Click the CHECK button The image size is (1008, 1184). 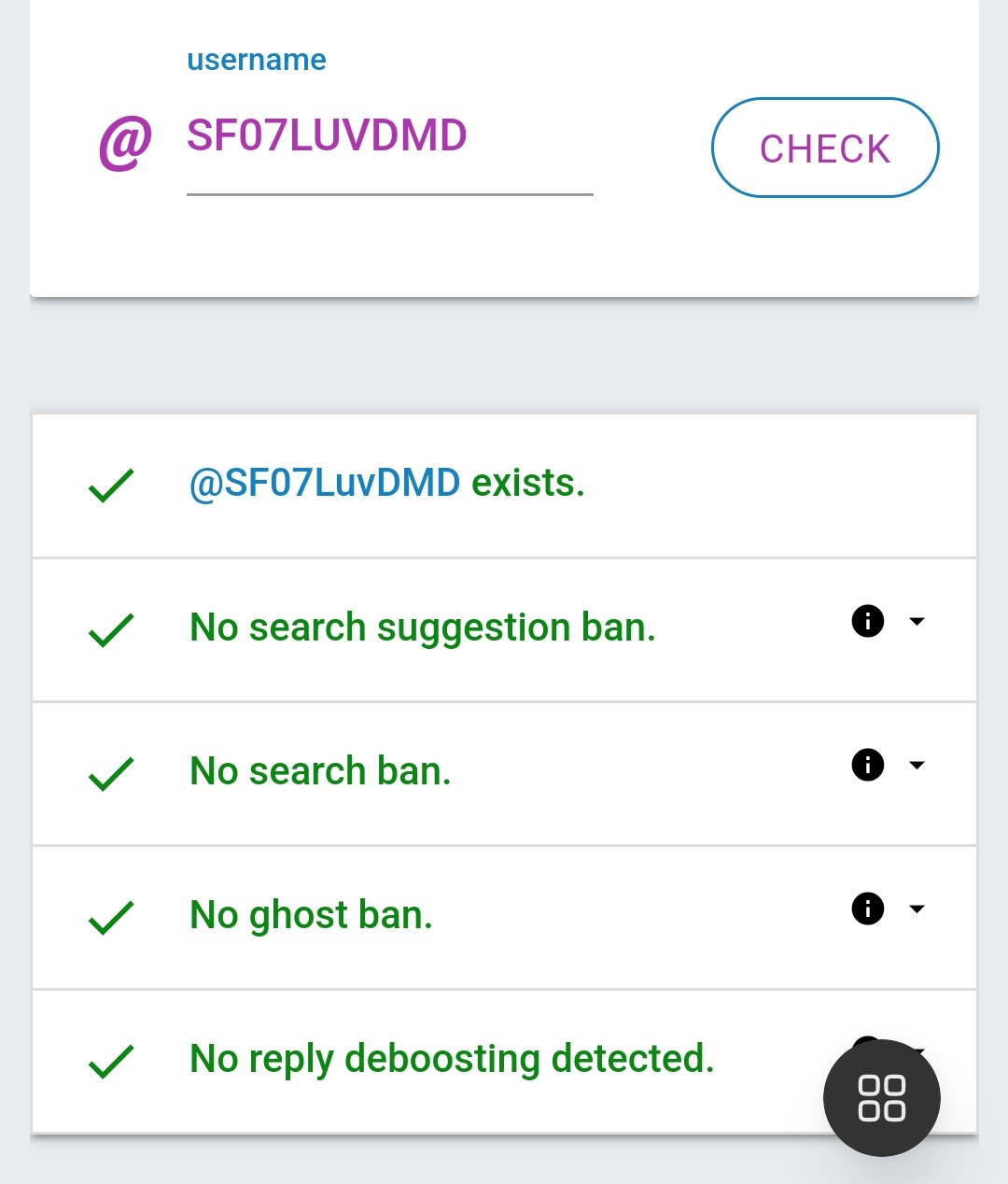pos(825,148)
